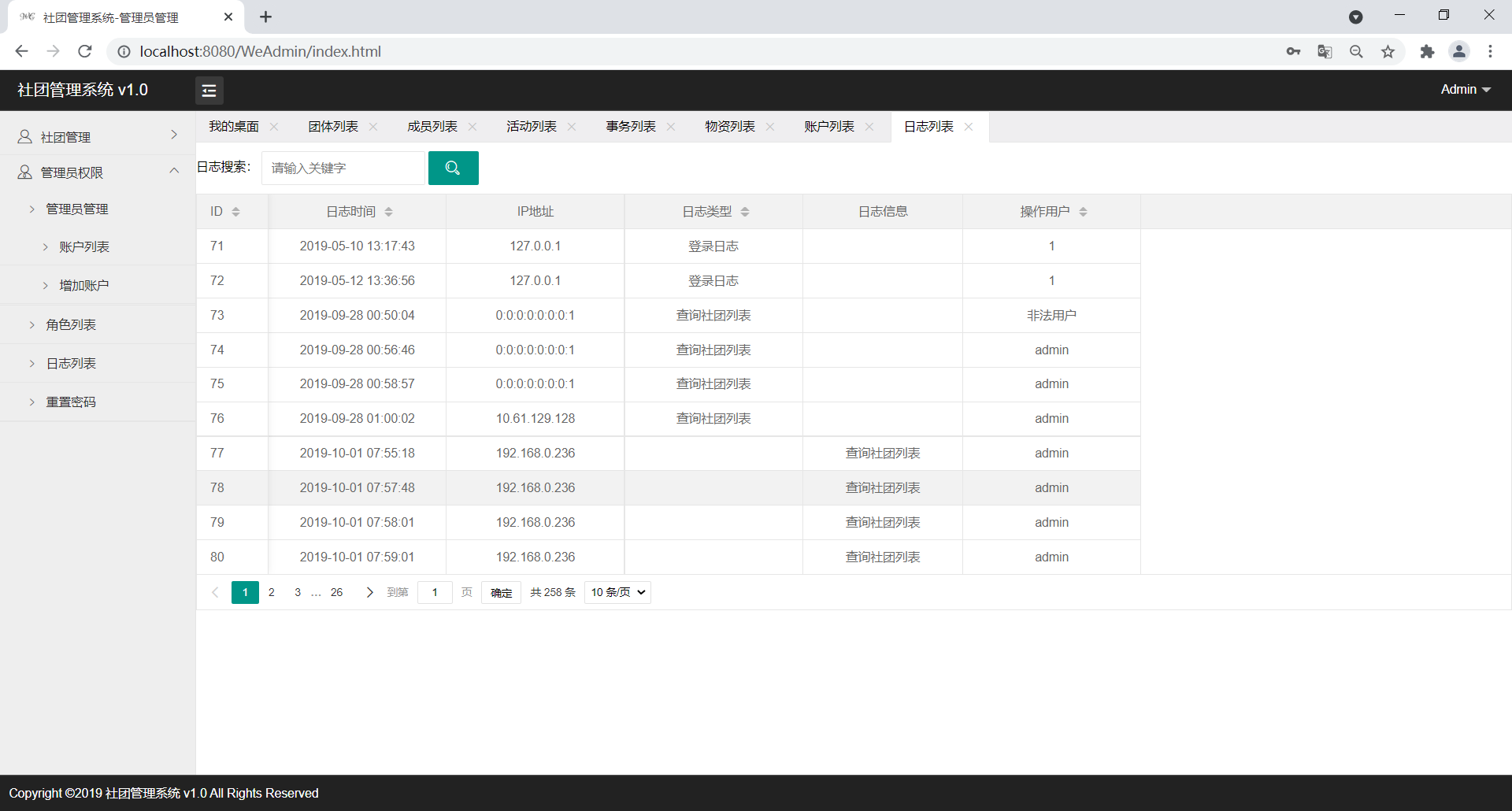
Task: Click 登录日志 type in row 72
Action: tap(713, 281)
